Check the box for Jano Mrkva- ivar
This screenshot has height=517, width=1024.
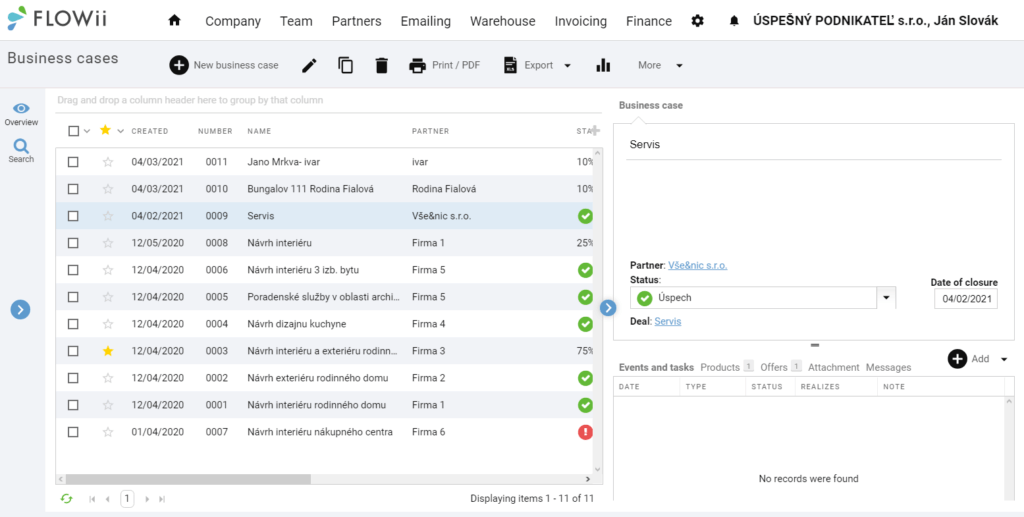[x=73, y=162]
